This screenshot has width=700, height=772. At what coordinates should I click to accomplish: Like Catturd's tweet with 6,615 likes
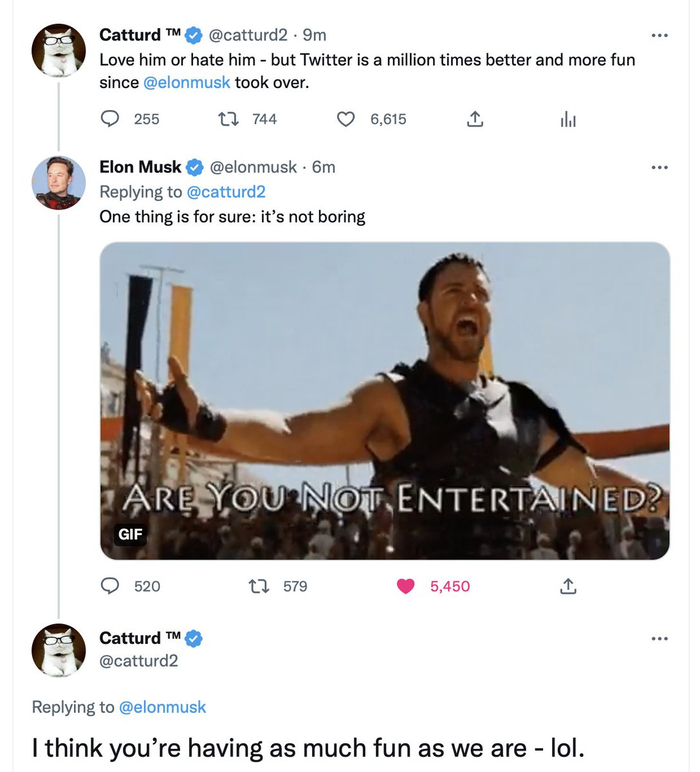[346, 119]
